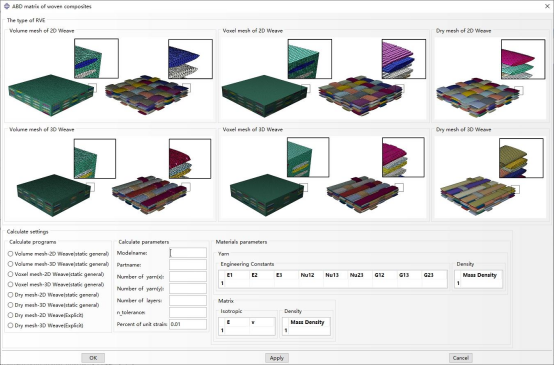Click the Volume mesh 2D Weave block image
This screenshot has width=554, height=365.
click(52, 95)
